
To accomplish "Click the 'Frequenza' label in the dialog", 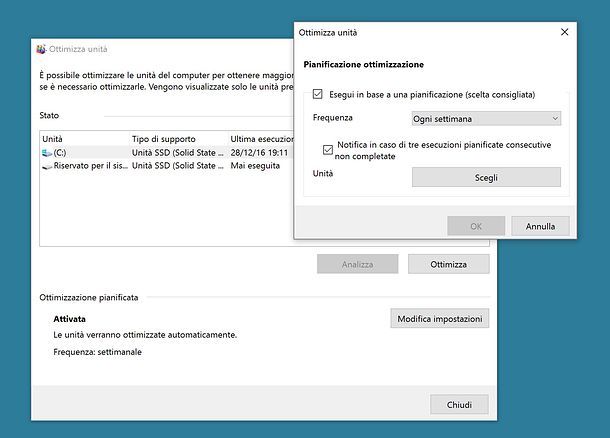I will (333, 117).
